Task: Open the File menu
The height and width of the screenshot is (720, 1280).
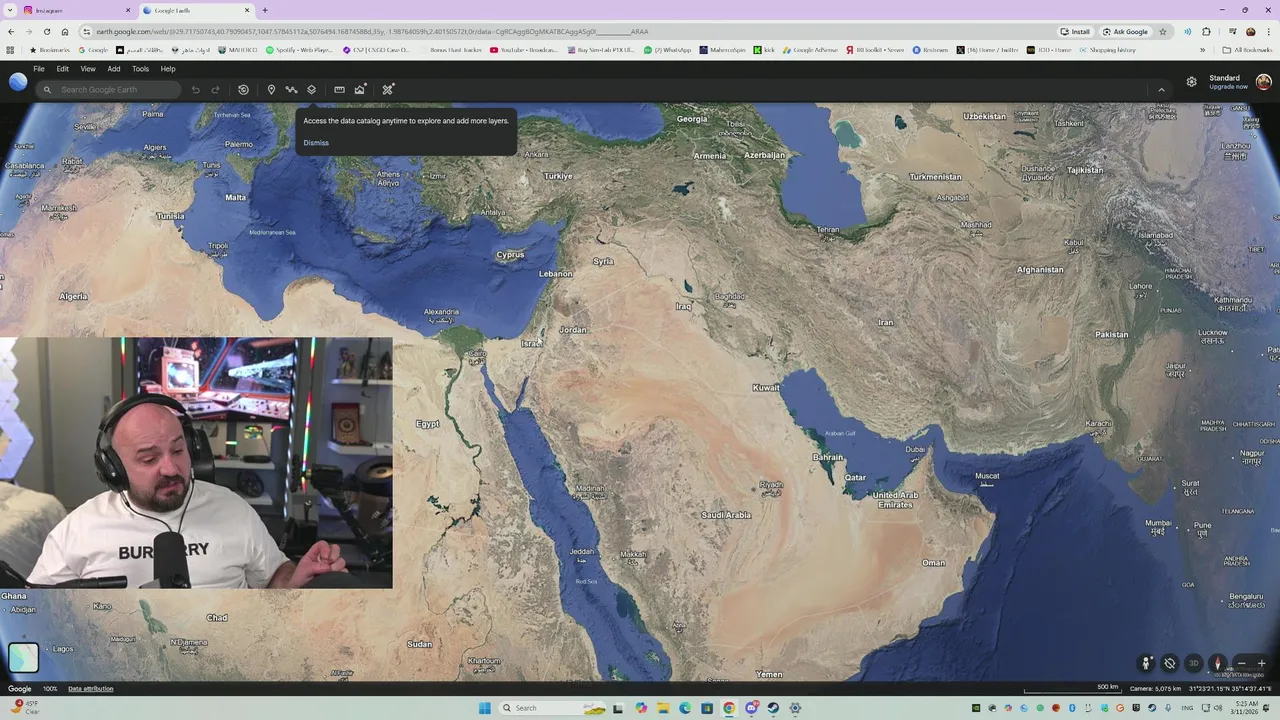Action: (39, 69)
